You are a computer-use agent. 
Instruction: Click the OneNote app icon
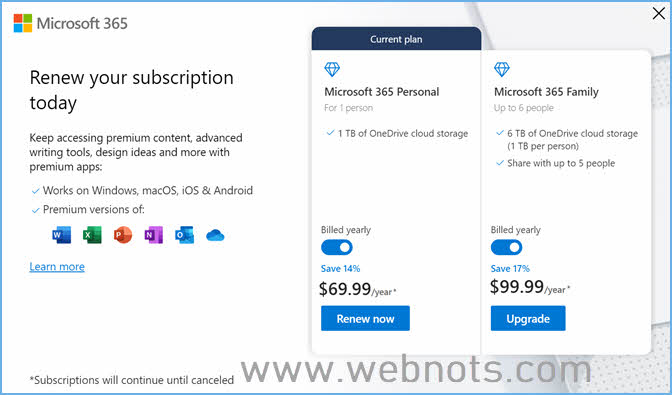(154, 235)
